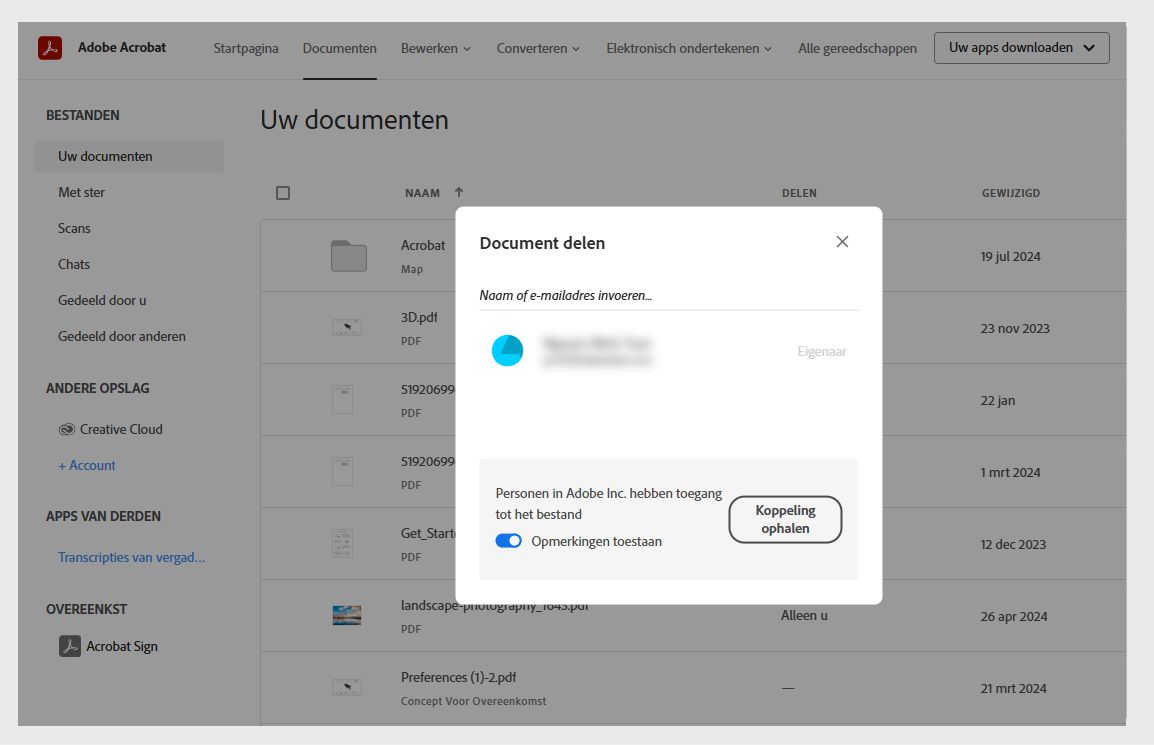1154x745 pixels.
Task: Open the Bewerken dropdown
Action: pos(435,47)
